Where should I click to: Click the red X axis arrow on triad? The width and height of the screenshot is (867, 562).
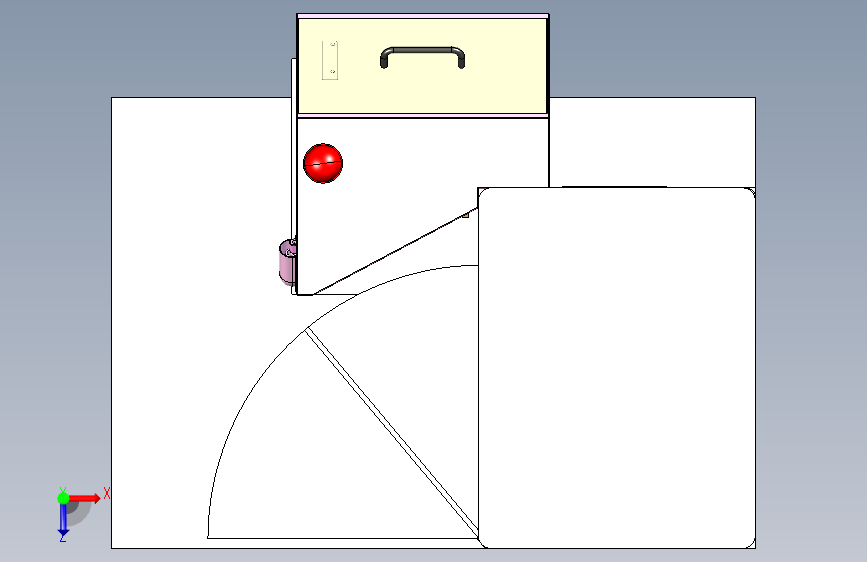pos(84,498)
